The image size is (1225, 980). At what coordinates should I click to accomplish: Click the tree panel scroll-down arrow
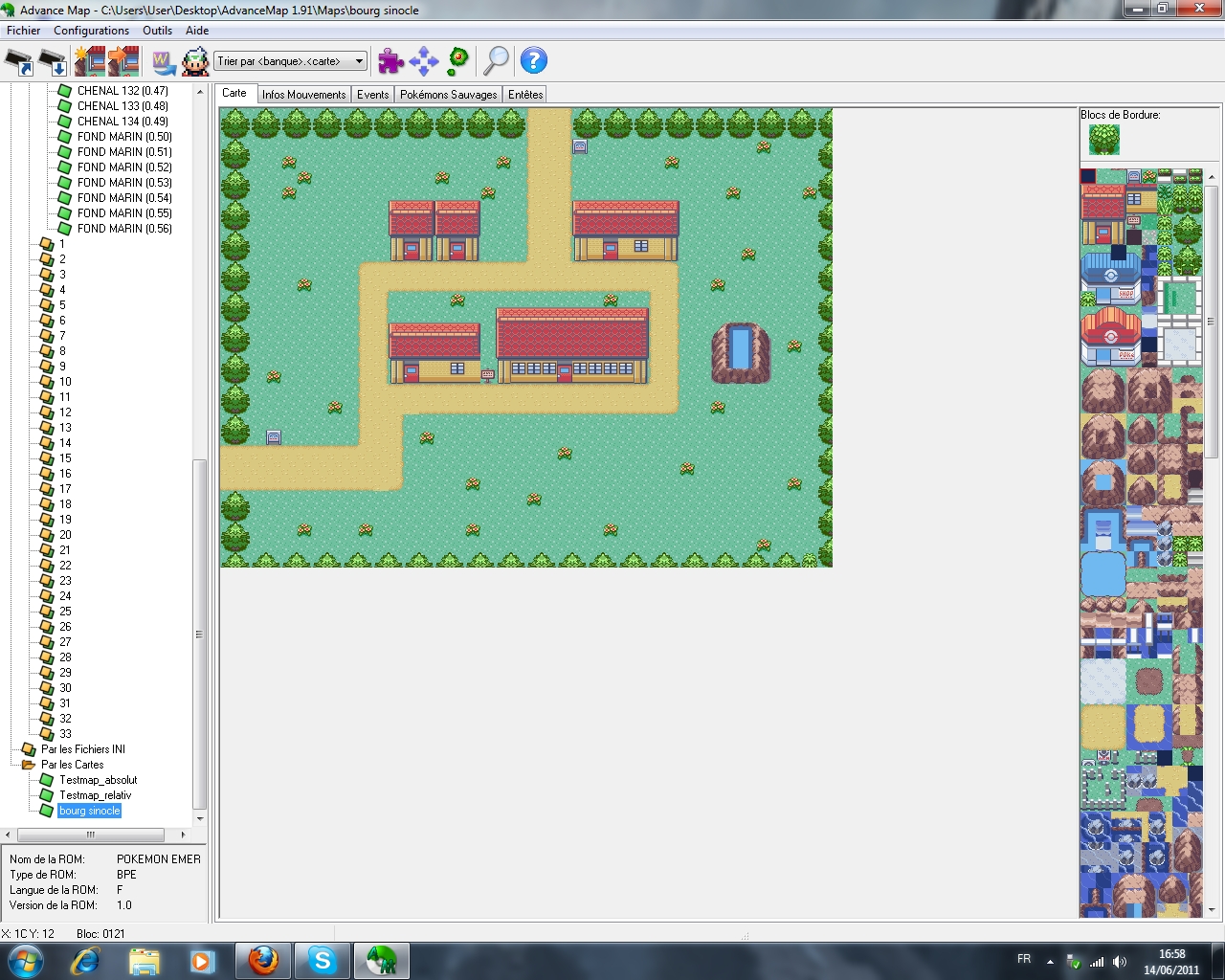[200, 818]
